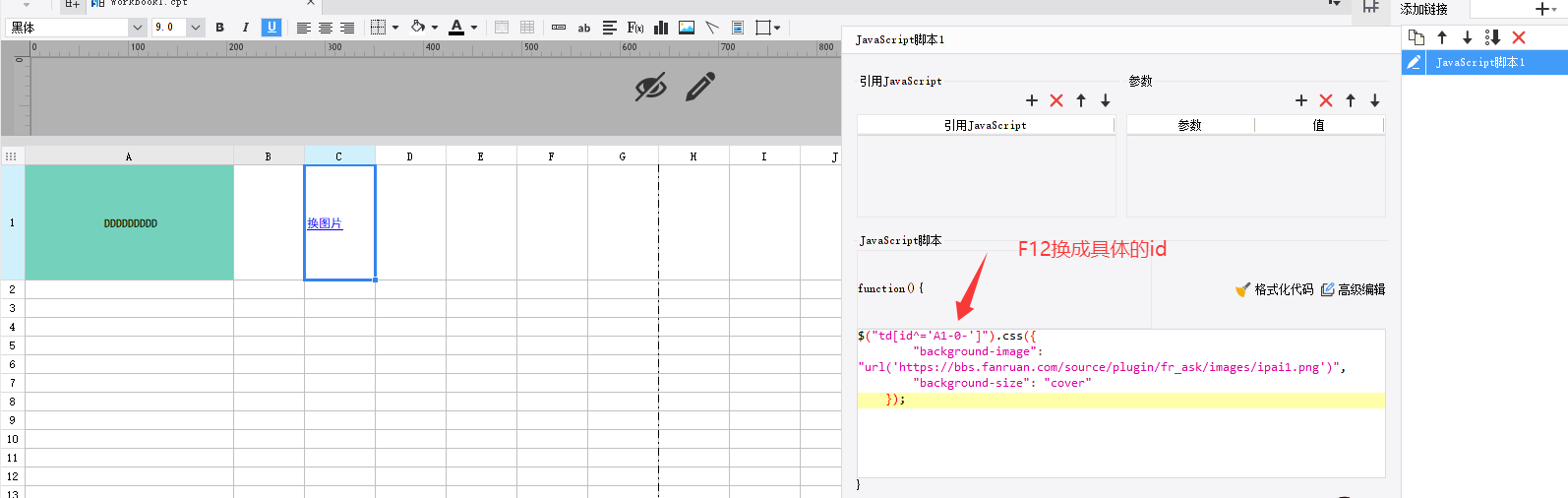Viewport: 1568px width, 498px height.
Task: Click the floating element icon
Action: [x=762, y=28]
